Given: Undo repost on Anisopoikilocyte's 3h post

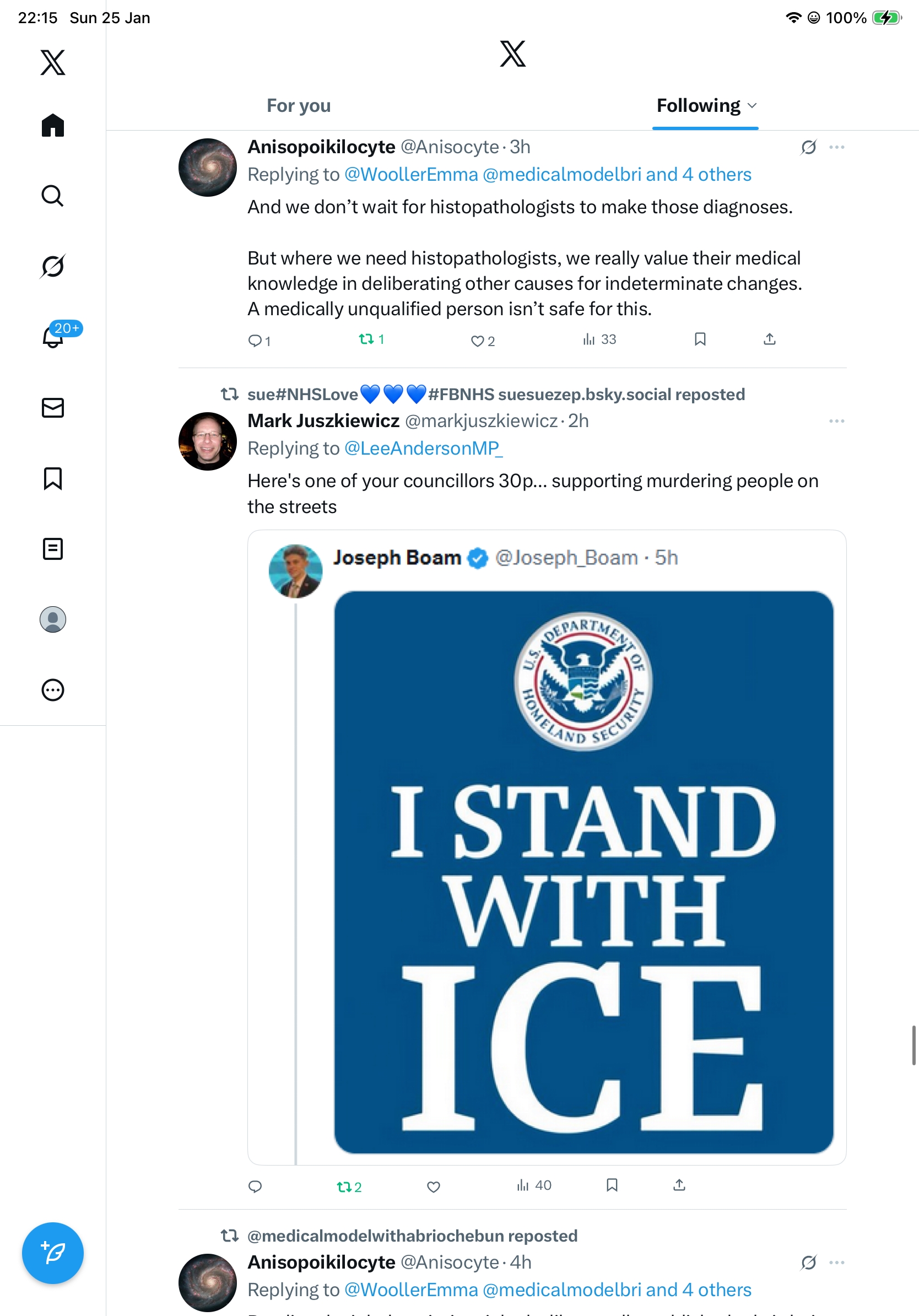Looking at the screenshot, I should coord(371,339).
